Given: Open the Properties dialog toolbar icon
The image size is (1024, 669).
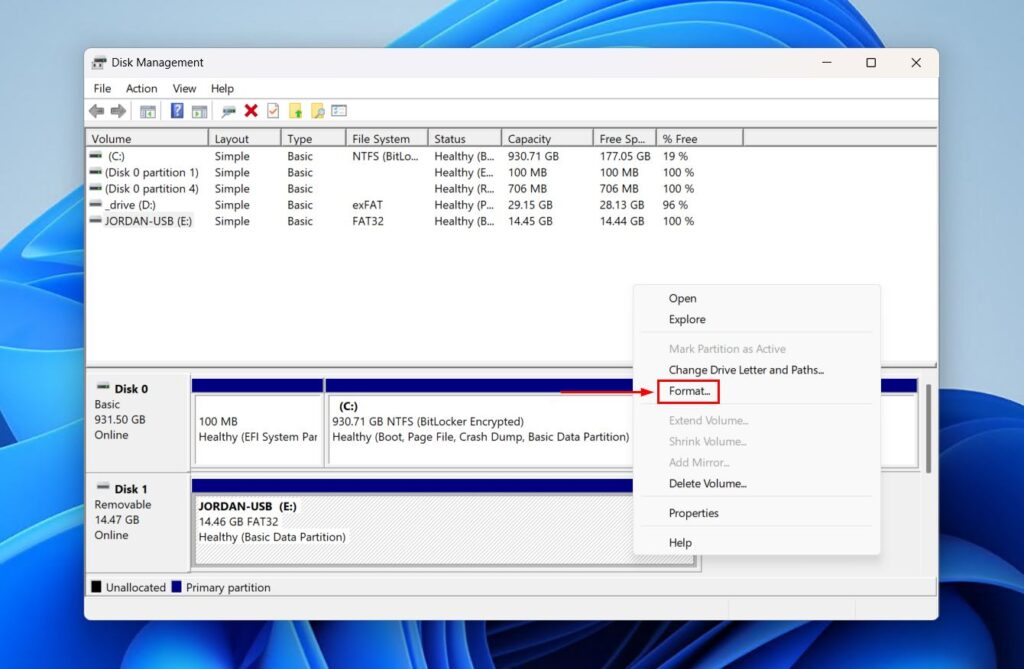Looking at the screenshot, I should pyautogui.click(x=337, y=110).
